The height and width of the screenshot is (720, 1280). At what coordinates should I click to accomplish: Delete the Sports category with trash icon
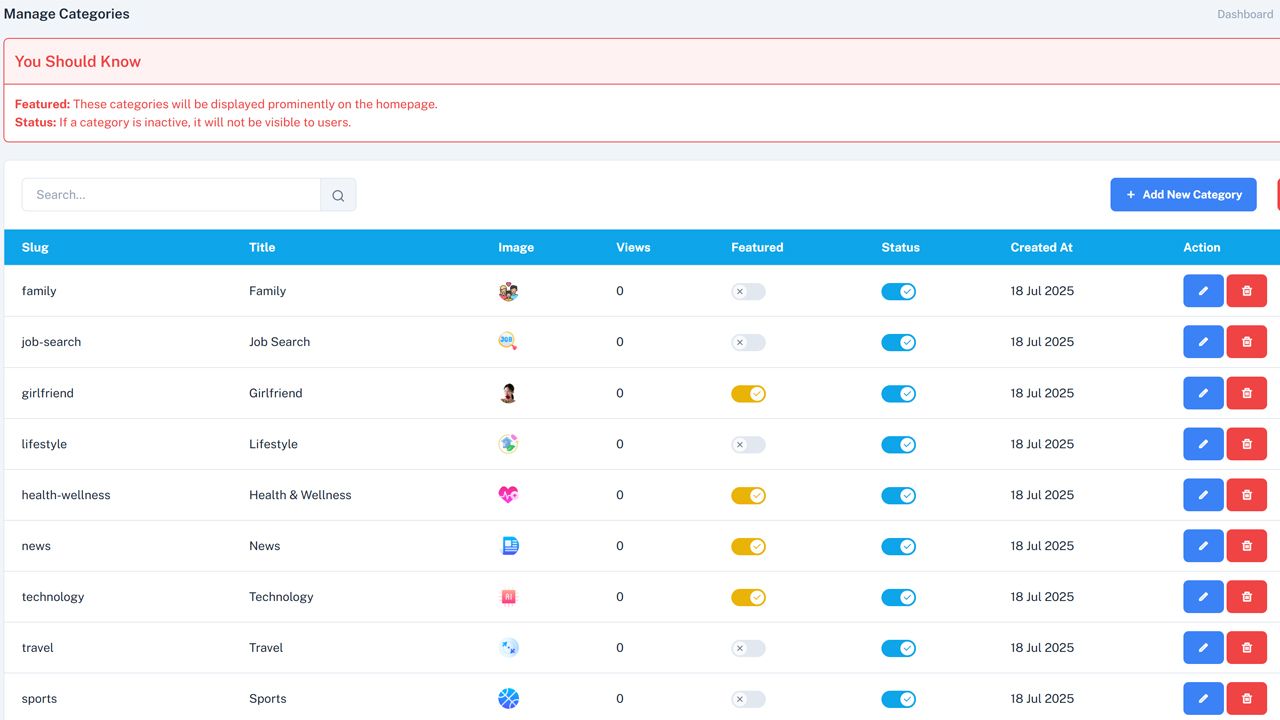(x=1246, y=699)
